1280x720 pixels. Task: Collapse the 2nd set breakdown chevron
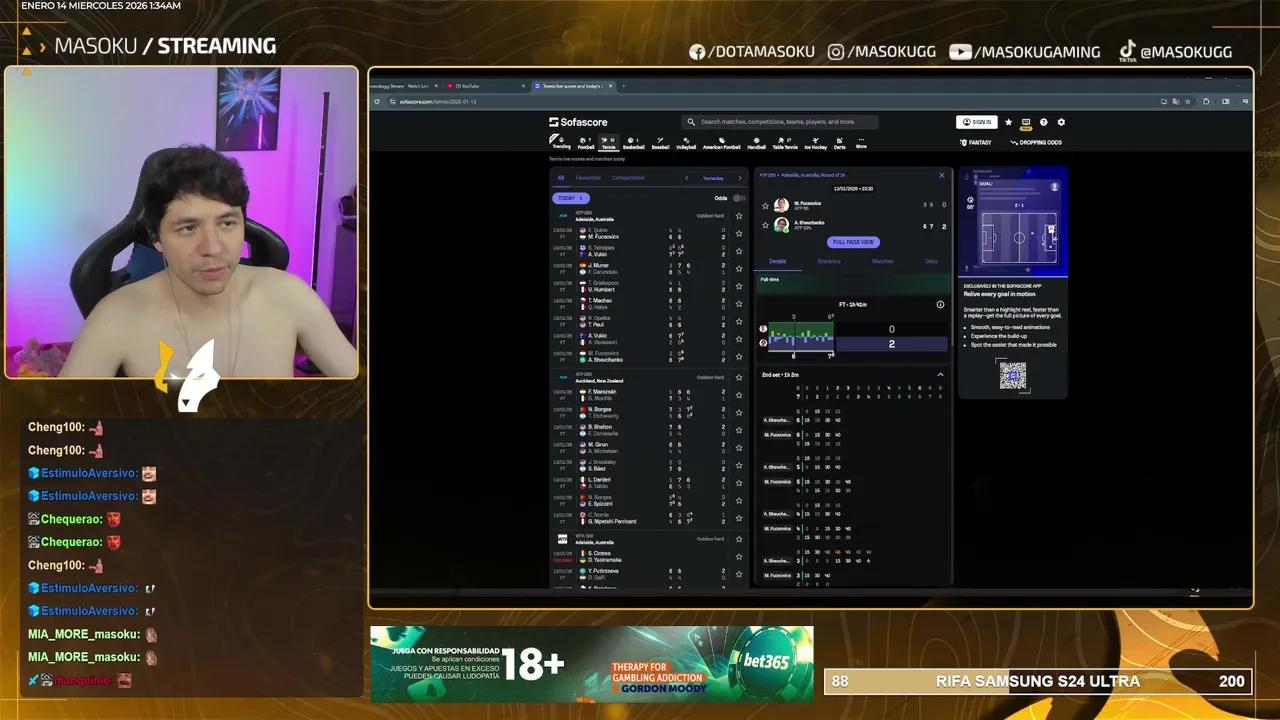pos(939,374)
